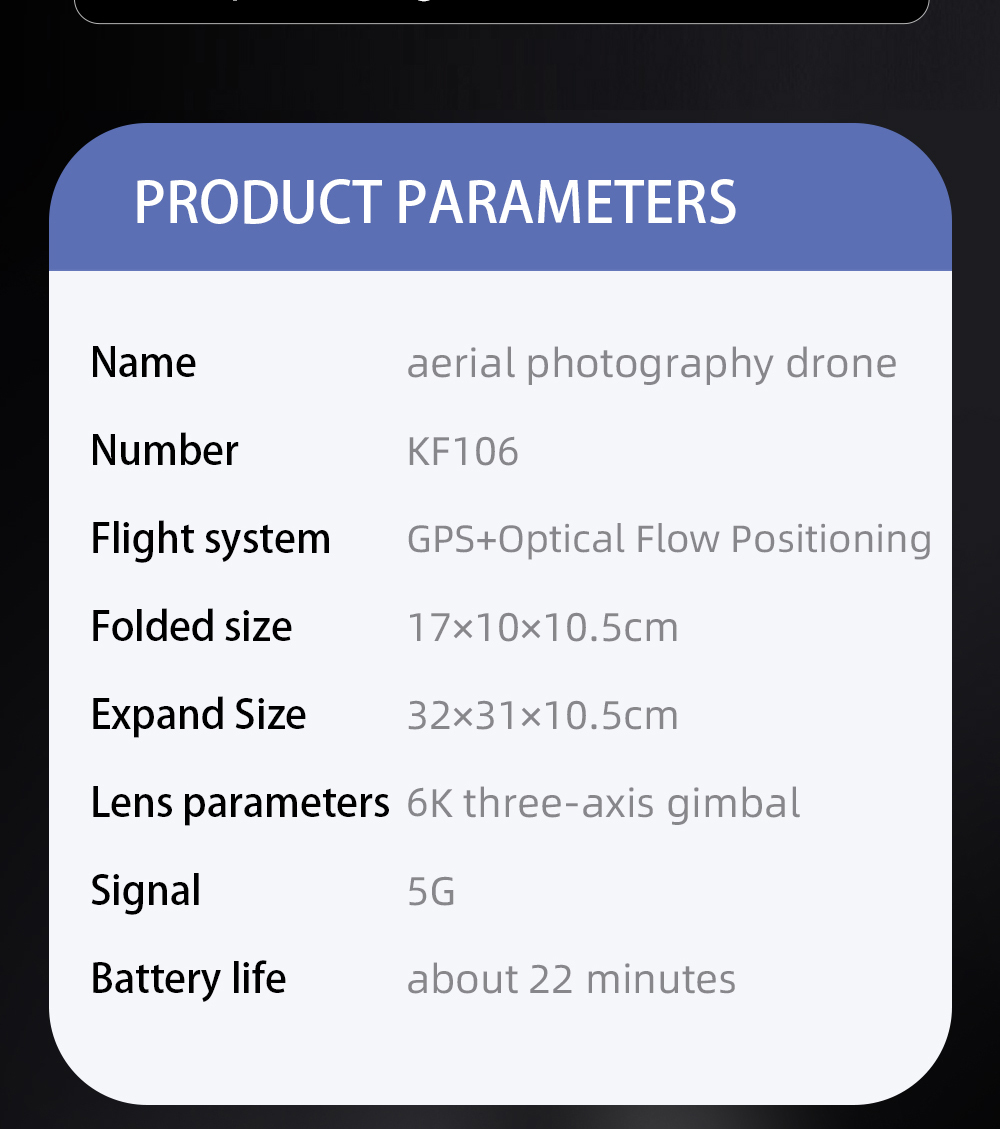Select the Lens parameters label
Viewport: 1000px width, 1129px height.
[x=239, y=803]
